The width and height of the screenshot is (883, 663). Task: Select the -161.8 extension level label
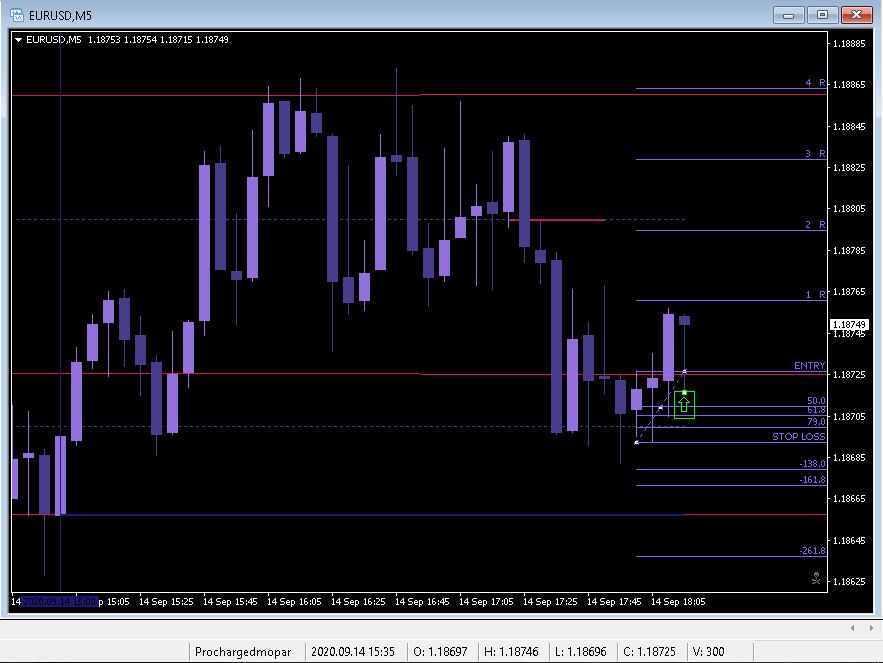pyautogui.click(x=812, y=480)
